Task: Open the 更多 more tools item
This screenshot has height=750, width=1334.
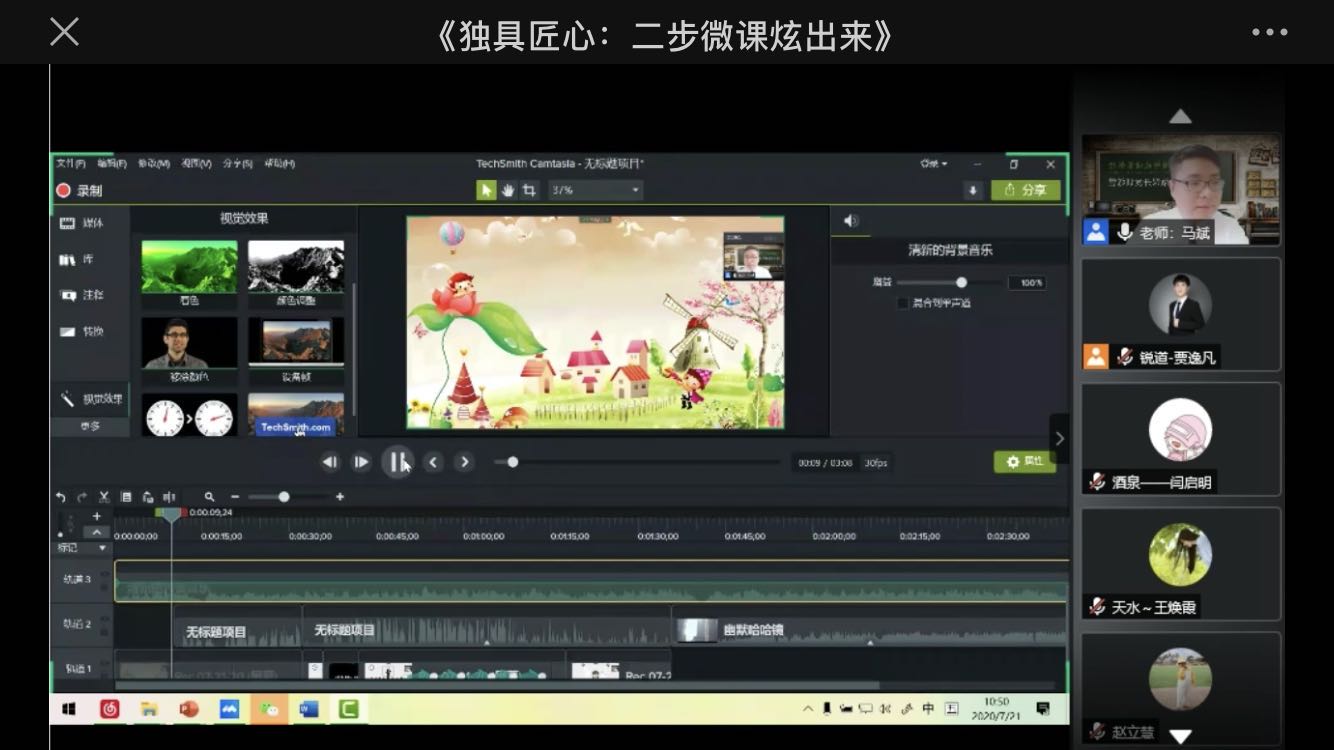Action: (90, 425)
